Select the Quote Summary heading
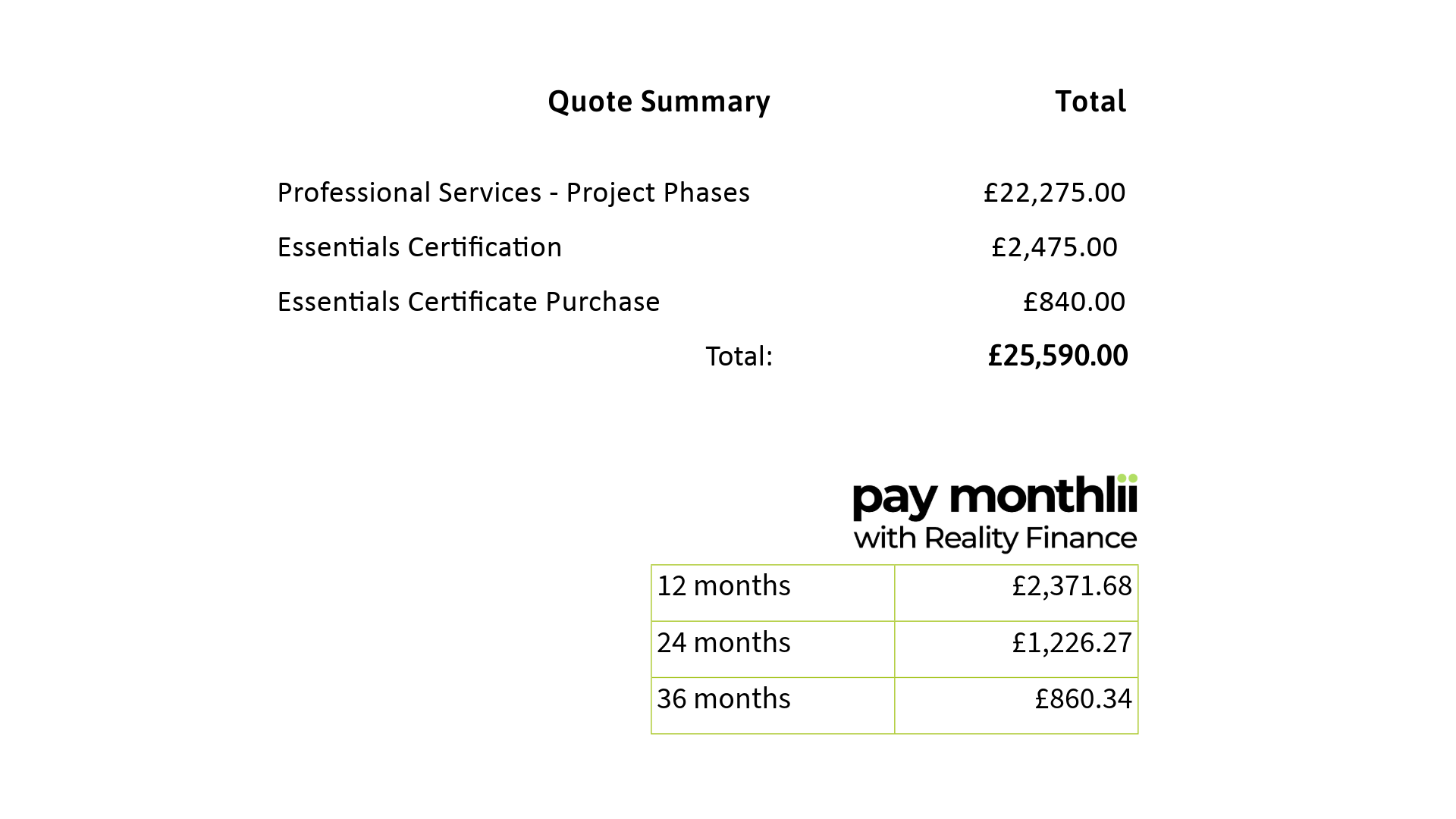 pyautogui.click(x=658, y=102)
